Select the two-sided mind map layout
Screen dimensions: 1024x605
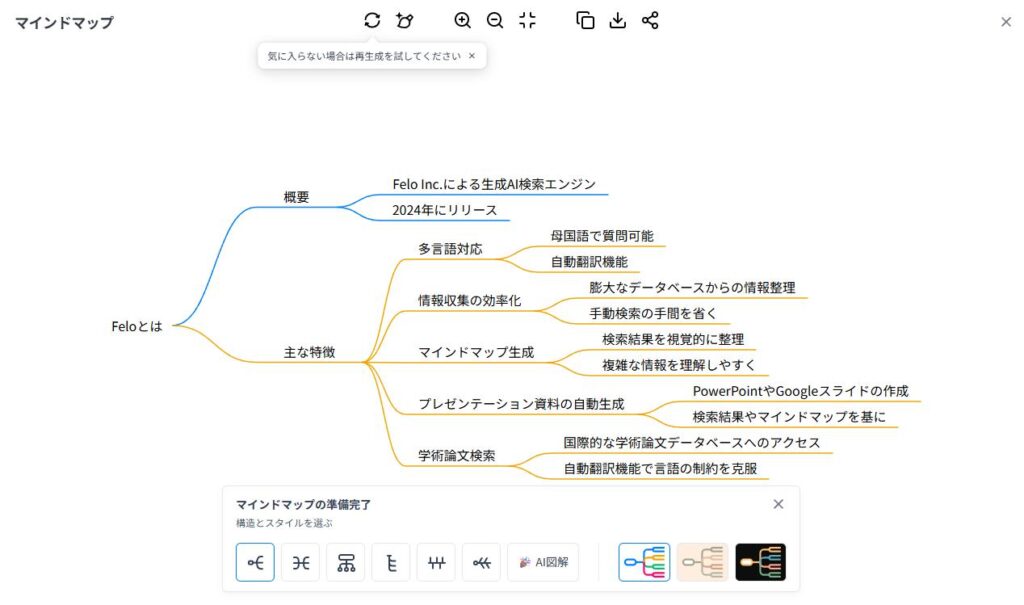pyautogui.click(x=300, y=562)
